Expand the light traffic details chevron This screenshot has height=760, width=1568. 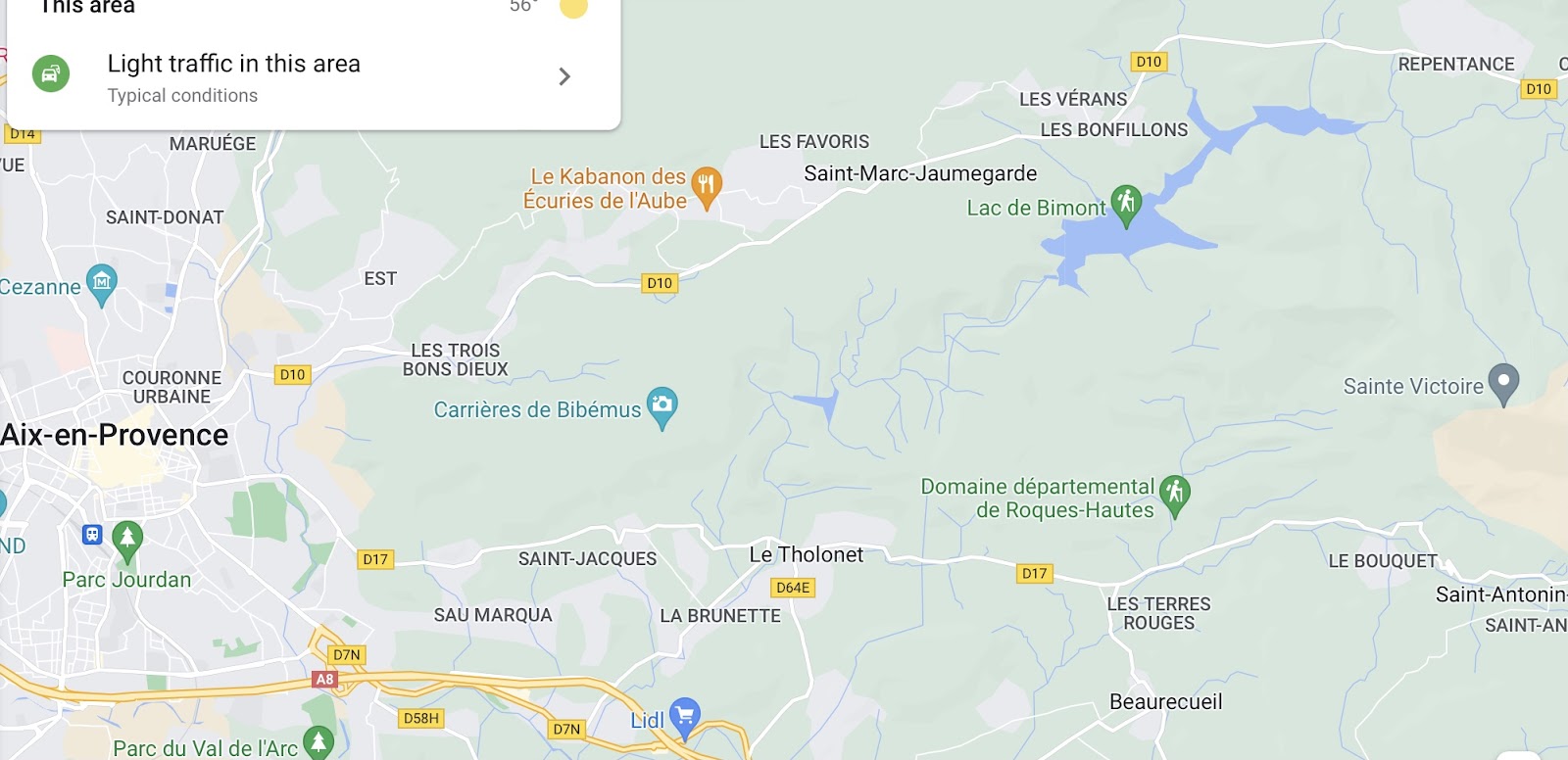coord(564,76)
